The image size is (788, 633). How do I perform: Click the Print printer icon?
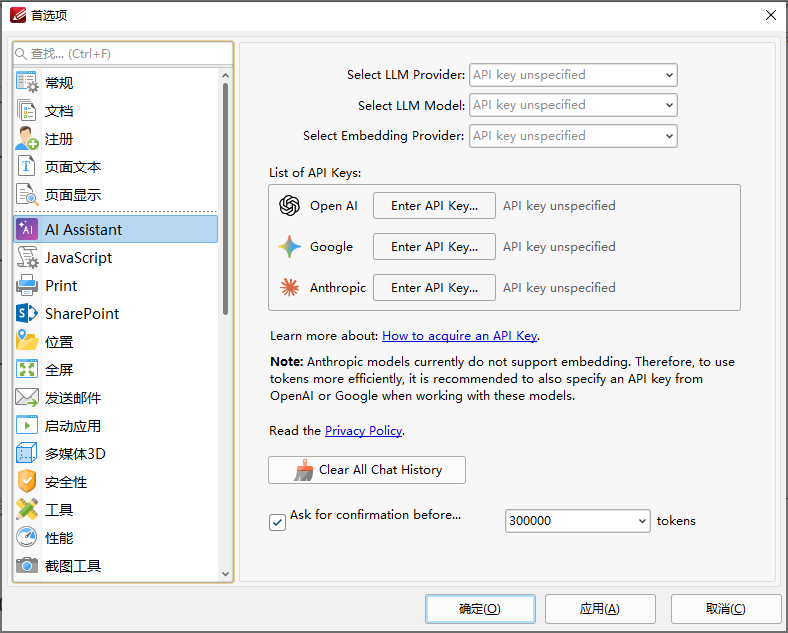point(27,285)
